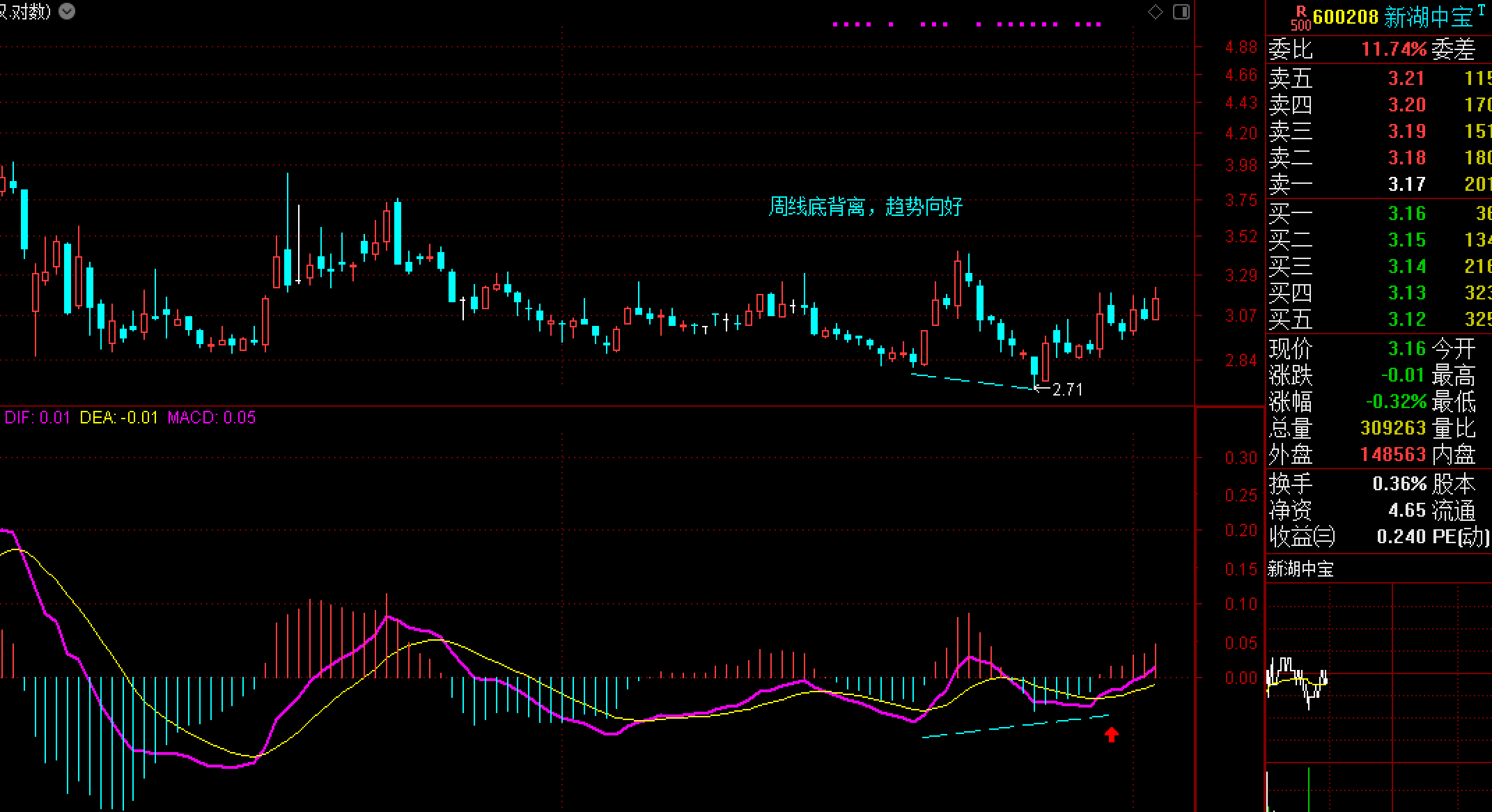The width and height of the screenshot is (1492, 812).
Task: Click the 最高 label
Action: point(1454,376)
